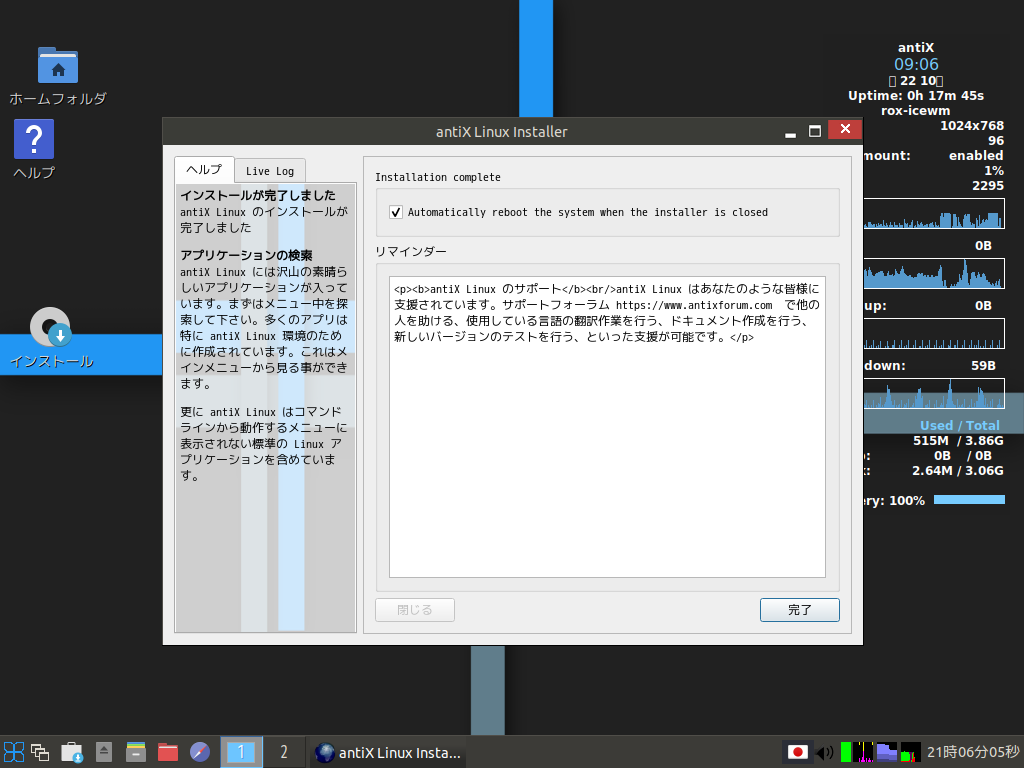The image size is (1024, 768).
Task: Open the ヘルプ question mark desktop icon
Action: point(34,139)
